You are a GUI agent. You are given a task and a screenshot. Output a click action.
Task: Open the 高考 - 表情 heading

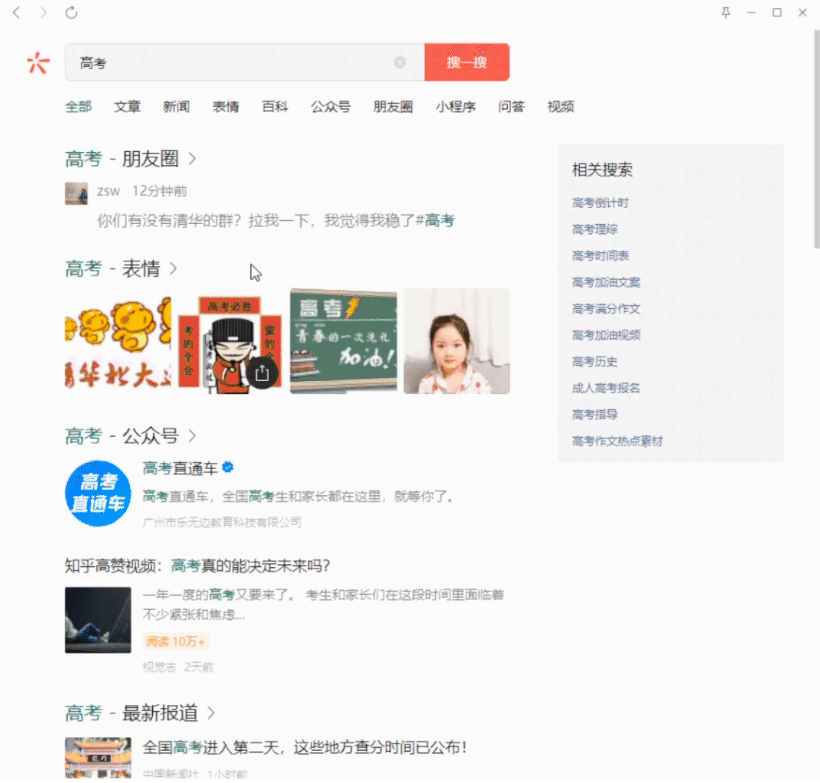click(x=112, y=268)
